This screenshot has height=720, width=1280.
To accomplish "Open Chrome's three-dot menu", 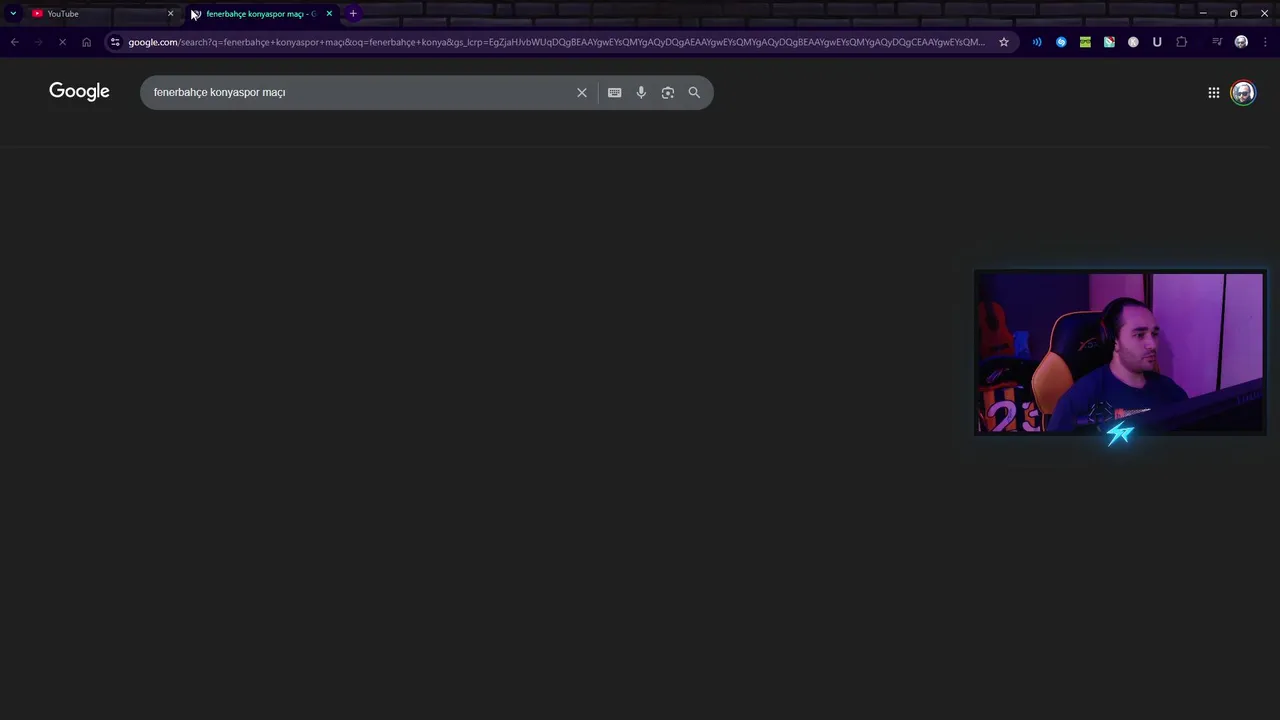I will [x=1266, y=42].
